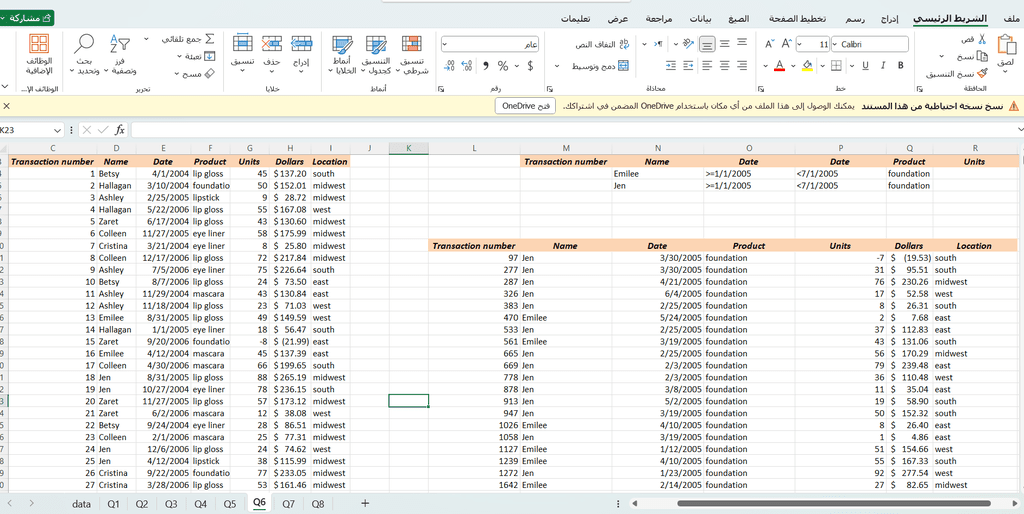Click the Paste clipboard icon
Image resolution: width=1024 pixels, height=514 pixels.
(x=1005, y=45)
